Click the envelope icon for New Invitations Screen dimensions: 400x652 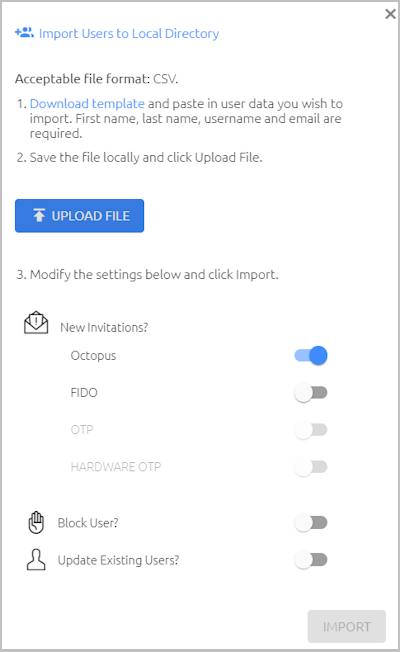click(36, 323)
